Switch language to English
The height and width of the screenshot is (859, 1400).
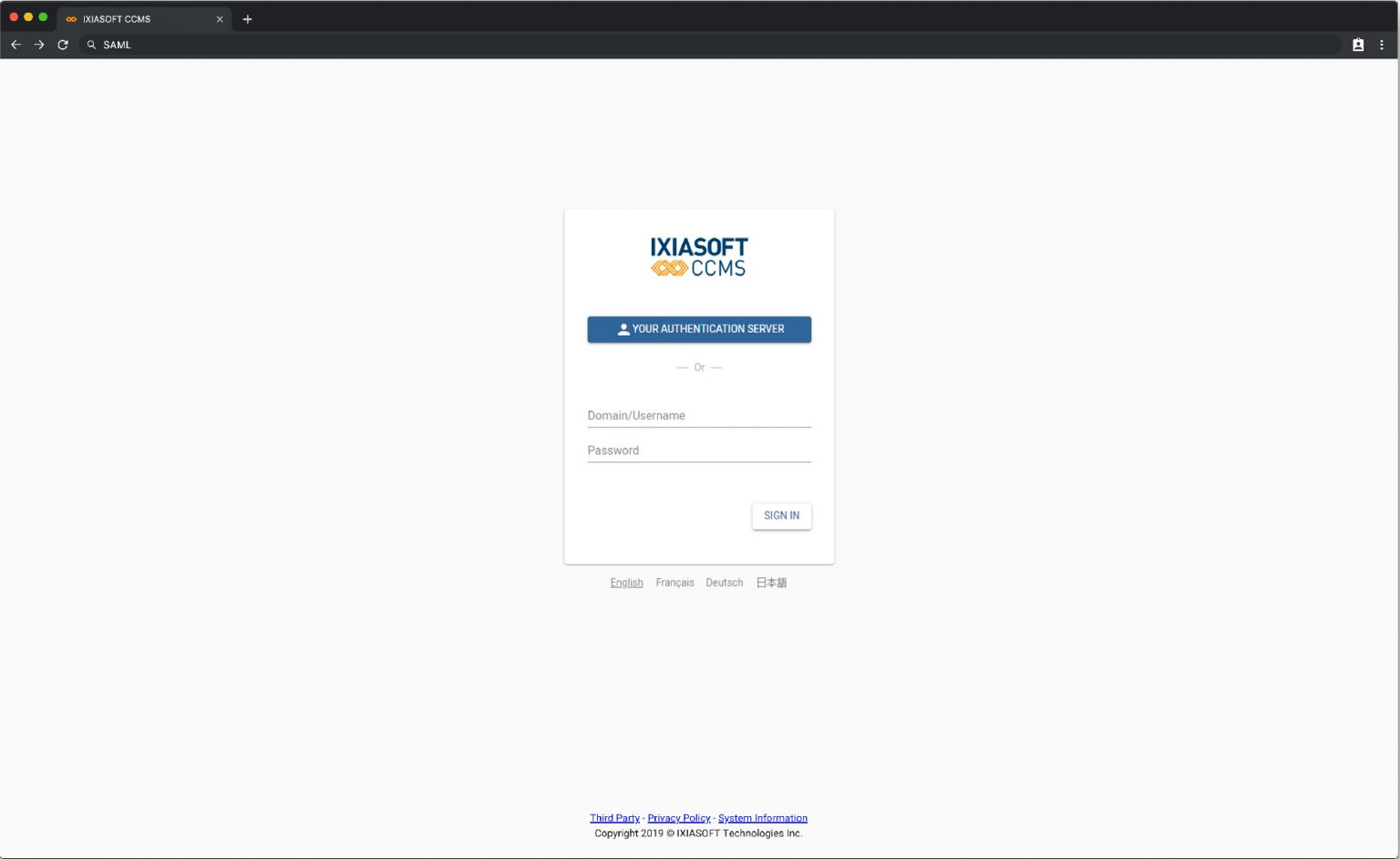point(626,583)
